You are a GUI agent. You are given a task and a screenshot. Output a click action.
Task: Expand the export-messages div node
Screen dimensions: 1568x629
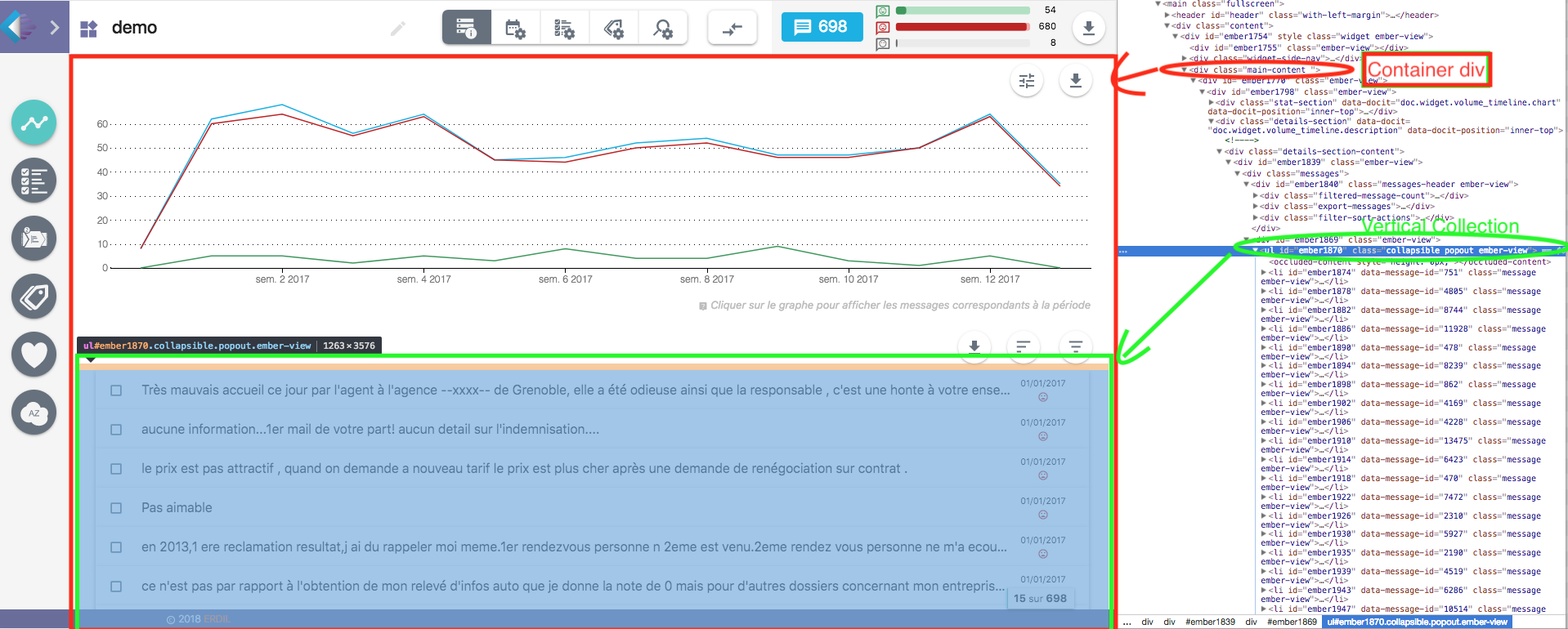click(1256, 207)
